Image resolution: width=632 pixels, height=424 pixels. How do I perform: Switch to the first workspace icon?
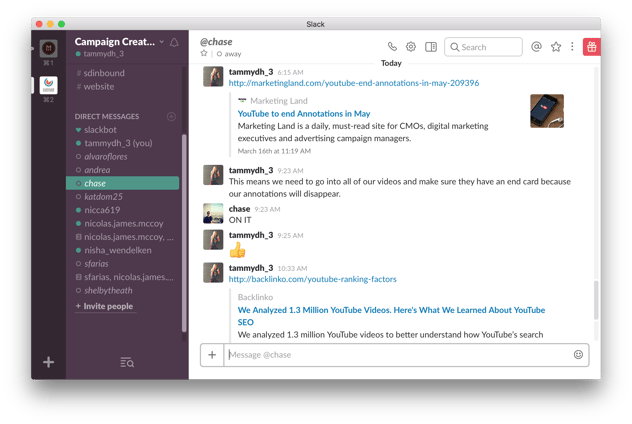click(x=48, y=48)
